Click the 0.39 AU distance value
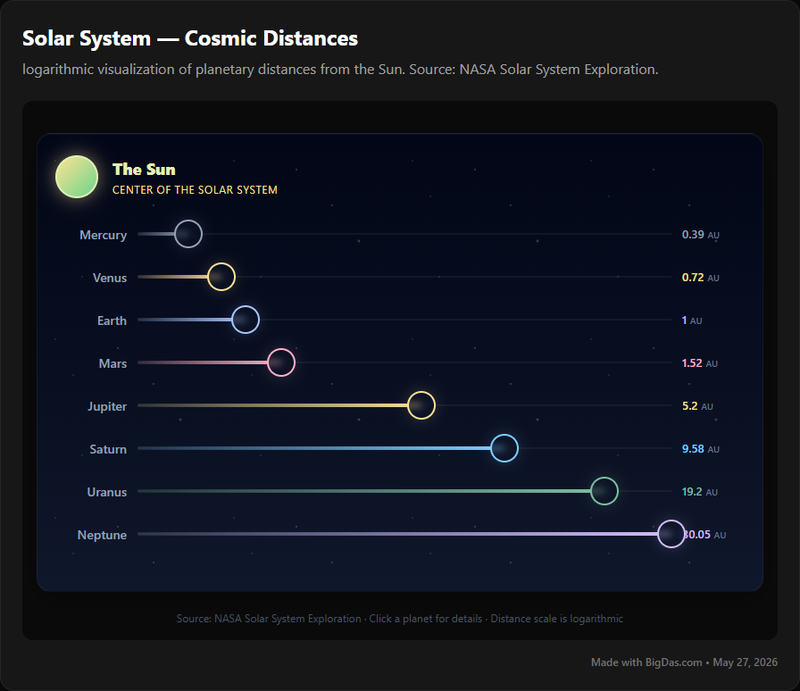Viewport: 800px width, 691px height. pyautogui.click(x=701, y=235)
